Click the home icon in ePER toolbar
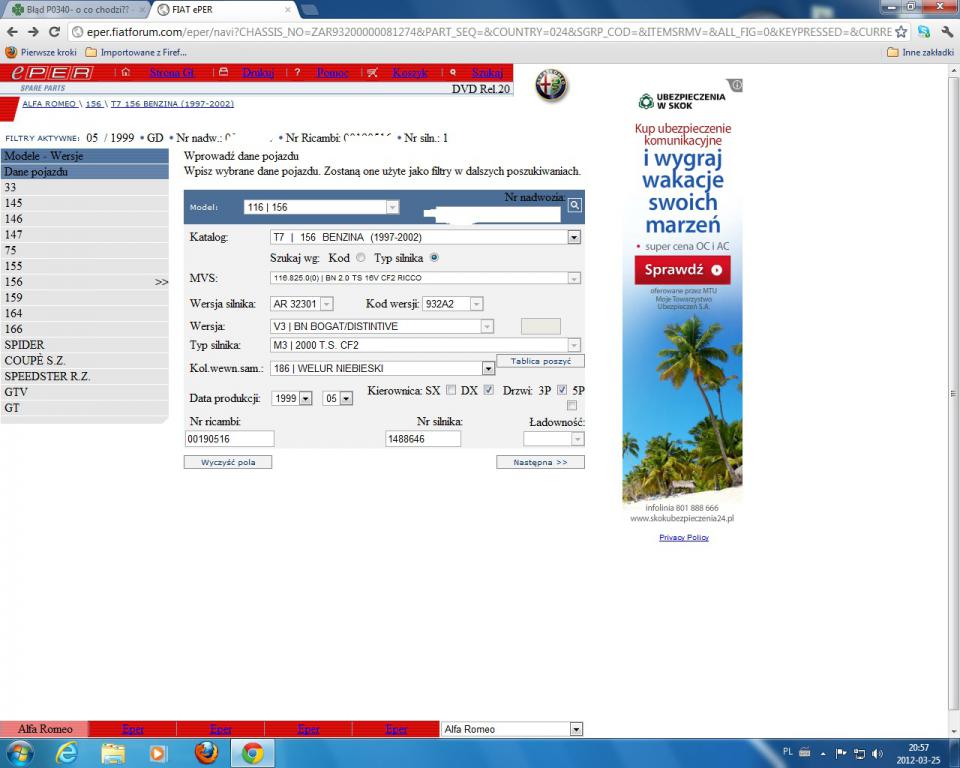Image resolution: width=960 pixels, height=768 pixels. click(126, 72)
